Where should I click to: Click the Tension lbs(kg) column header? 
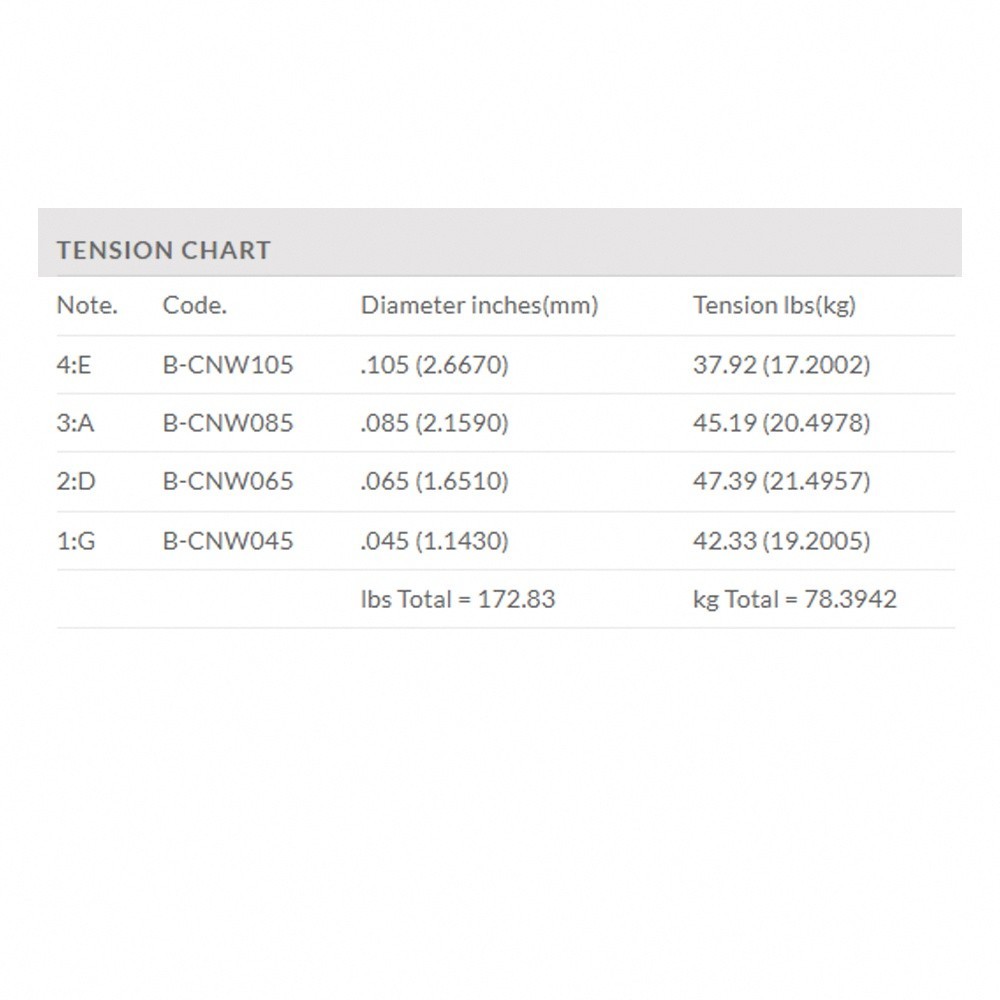pyautogui.click(x=774, y=306)
